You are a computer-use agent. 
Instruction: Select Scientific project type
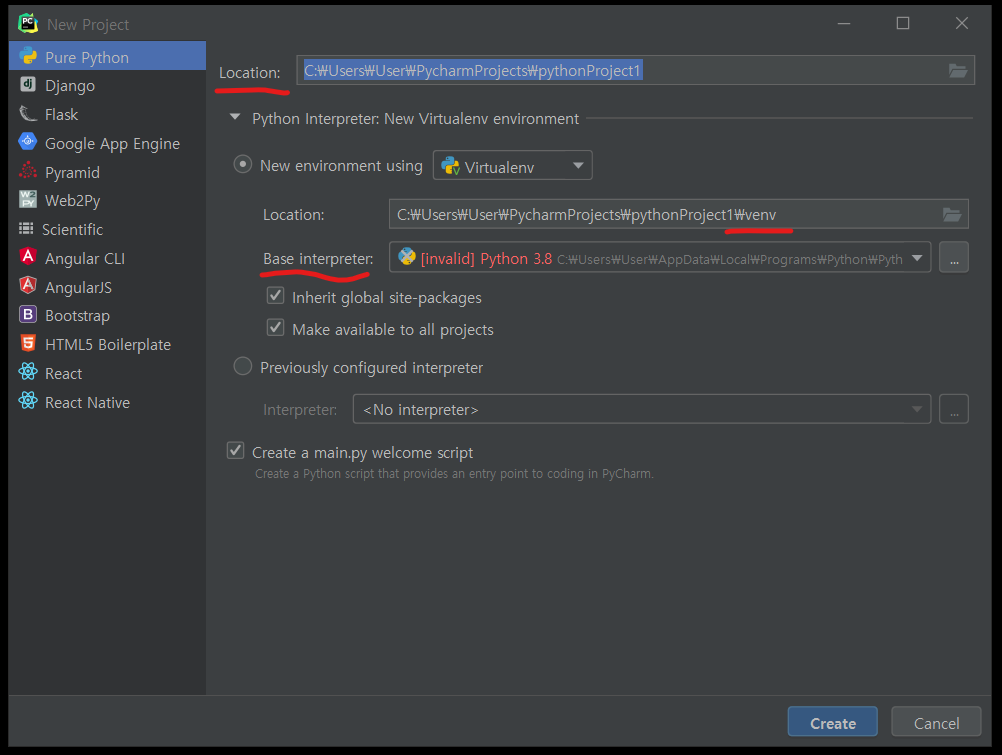pos(107,229)
